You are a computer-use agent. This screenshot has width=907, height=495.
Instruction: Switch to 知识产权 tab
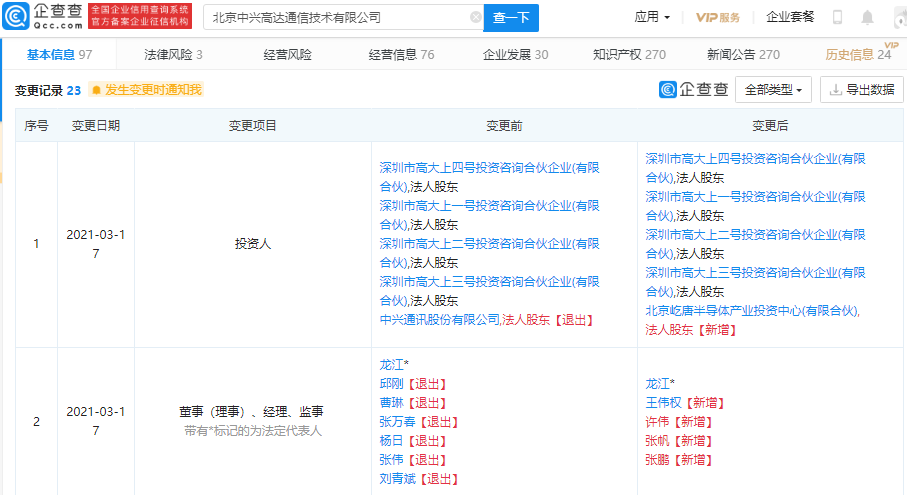(x=629, y=54)
